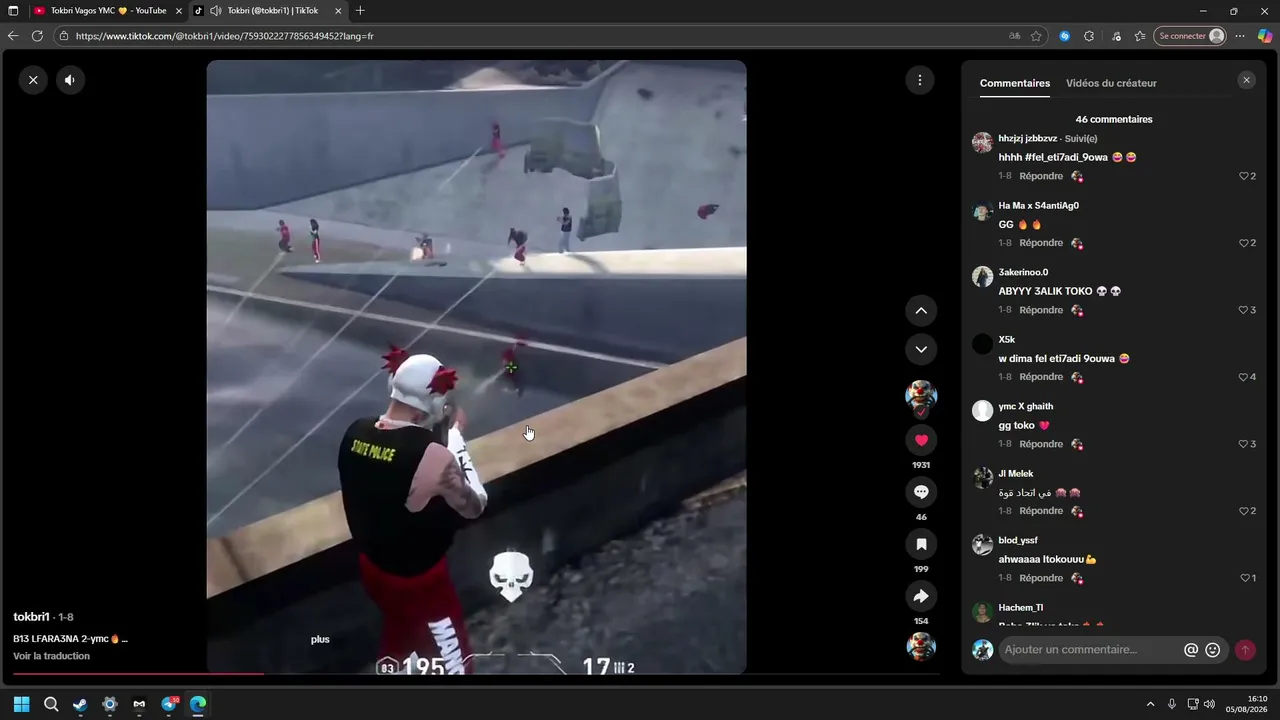Reply to ymc X ghaith's comment

pos(1041,444)
